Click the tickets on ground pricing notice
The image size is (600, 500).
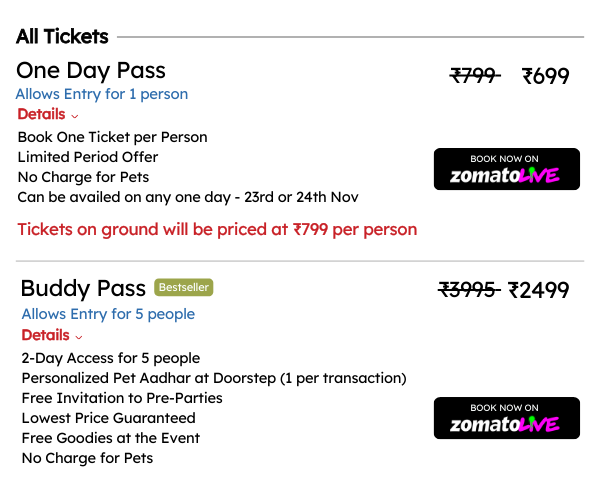click(x=217, y=230)
